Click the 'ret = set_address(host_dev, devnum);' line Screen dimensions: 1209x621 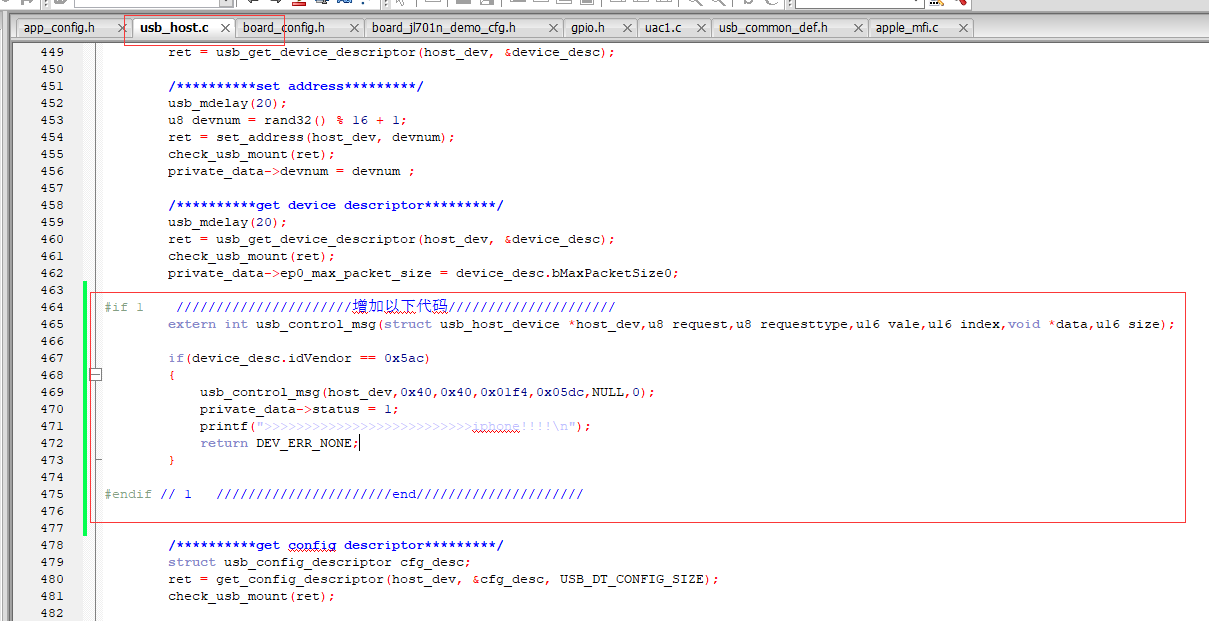point(312,137)
